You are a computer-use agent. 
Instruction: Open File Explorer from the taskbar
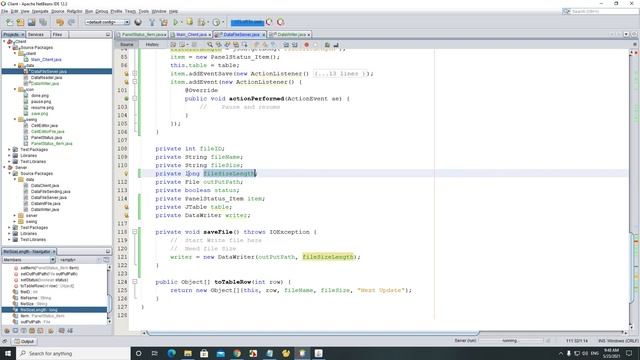188,353
